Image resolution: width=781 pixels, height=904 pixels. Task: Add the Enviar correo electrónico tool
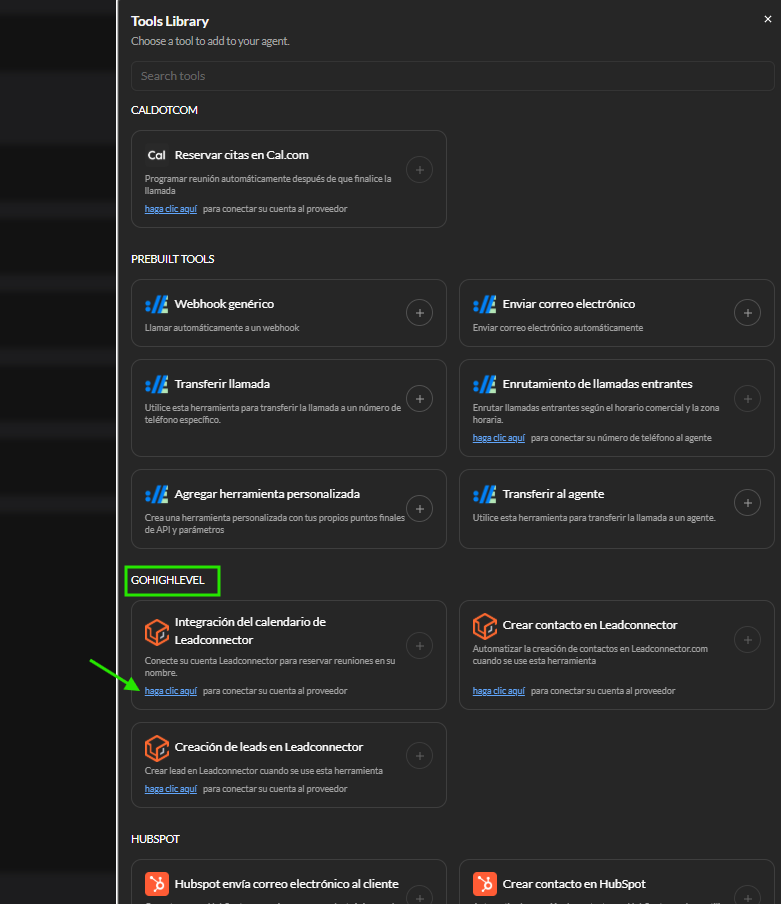click(x=748, y=312)
